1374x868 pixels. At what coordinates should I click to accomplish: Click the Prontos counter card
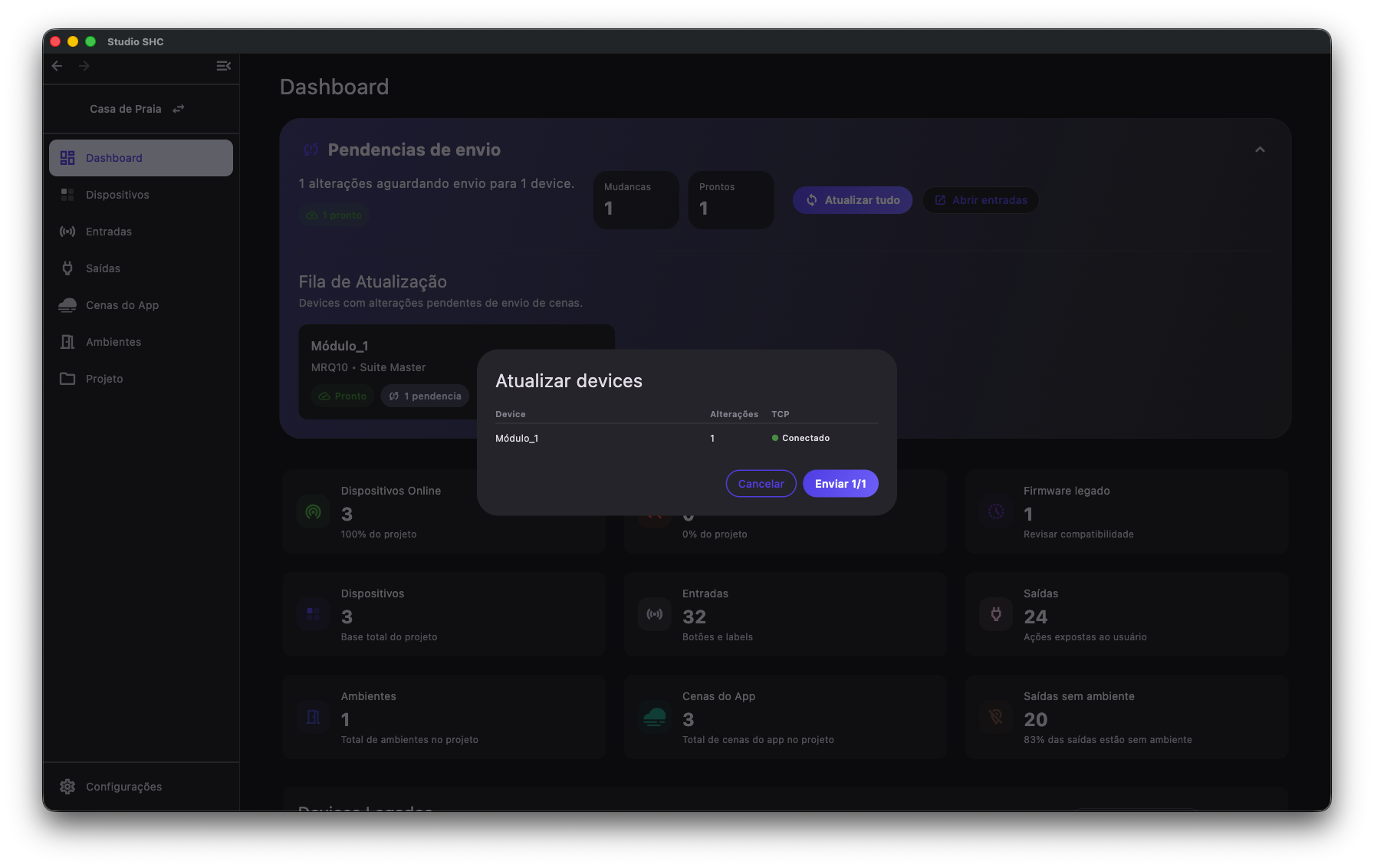point(731,199)
